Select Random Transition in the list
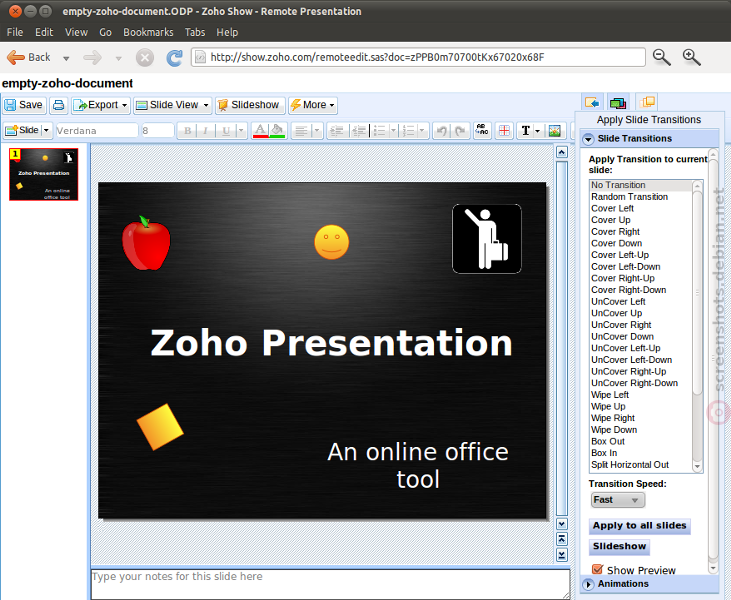The image size is (731, 600). point(641,197)
